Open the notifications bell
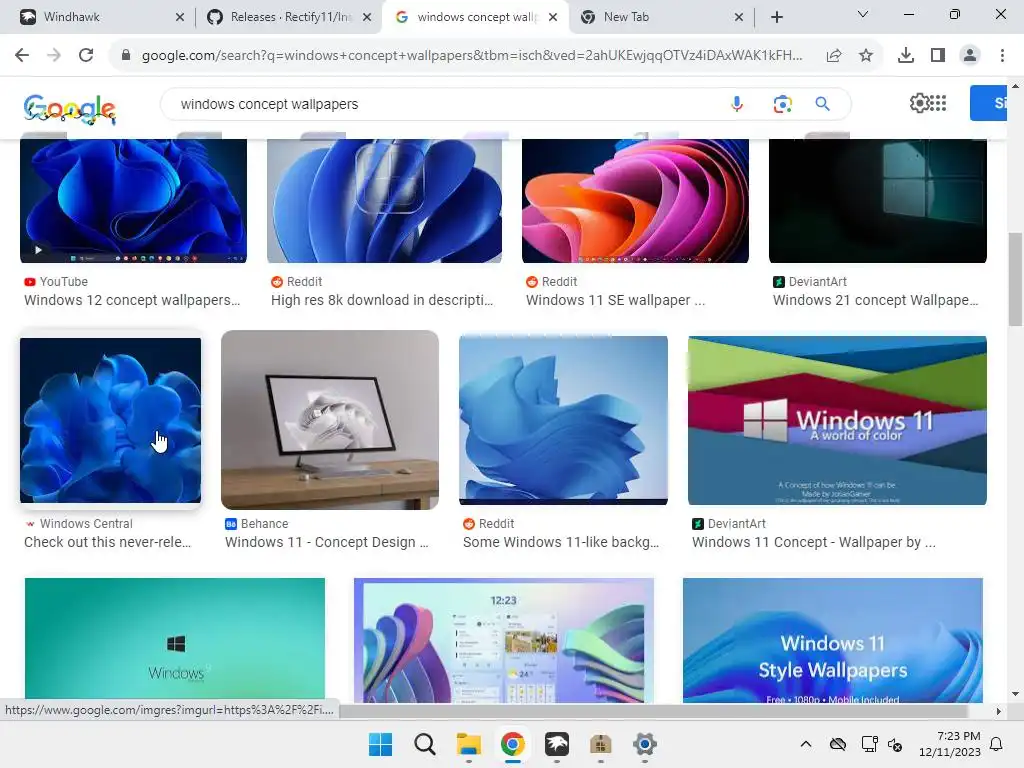 997,744
